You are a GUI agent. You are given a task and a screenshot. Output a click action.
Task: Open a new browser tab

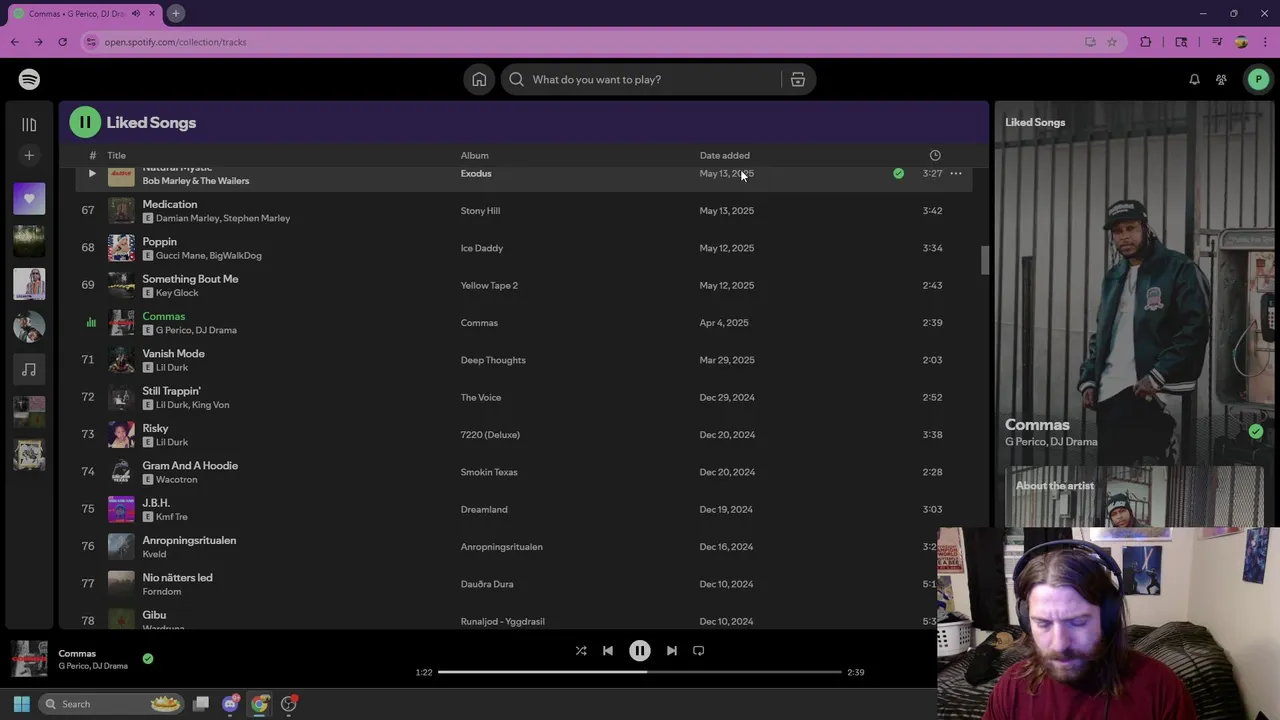tap(175, 13)
